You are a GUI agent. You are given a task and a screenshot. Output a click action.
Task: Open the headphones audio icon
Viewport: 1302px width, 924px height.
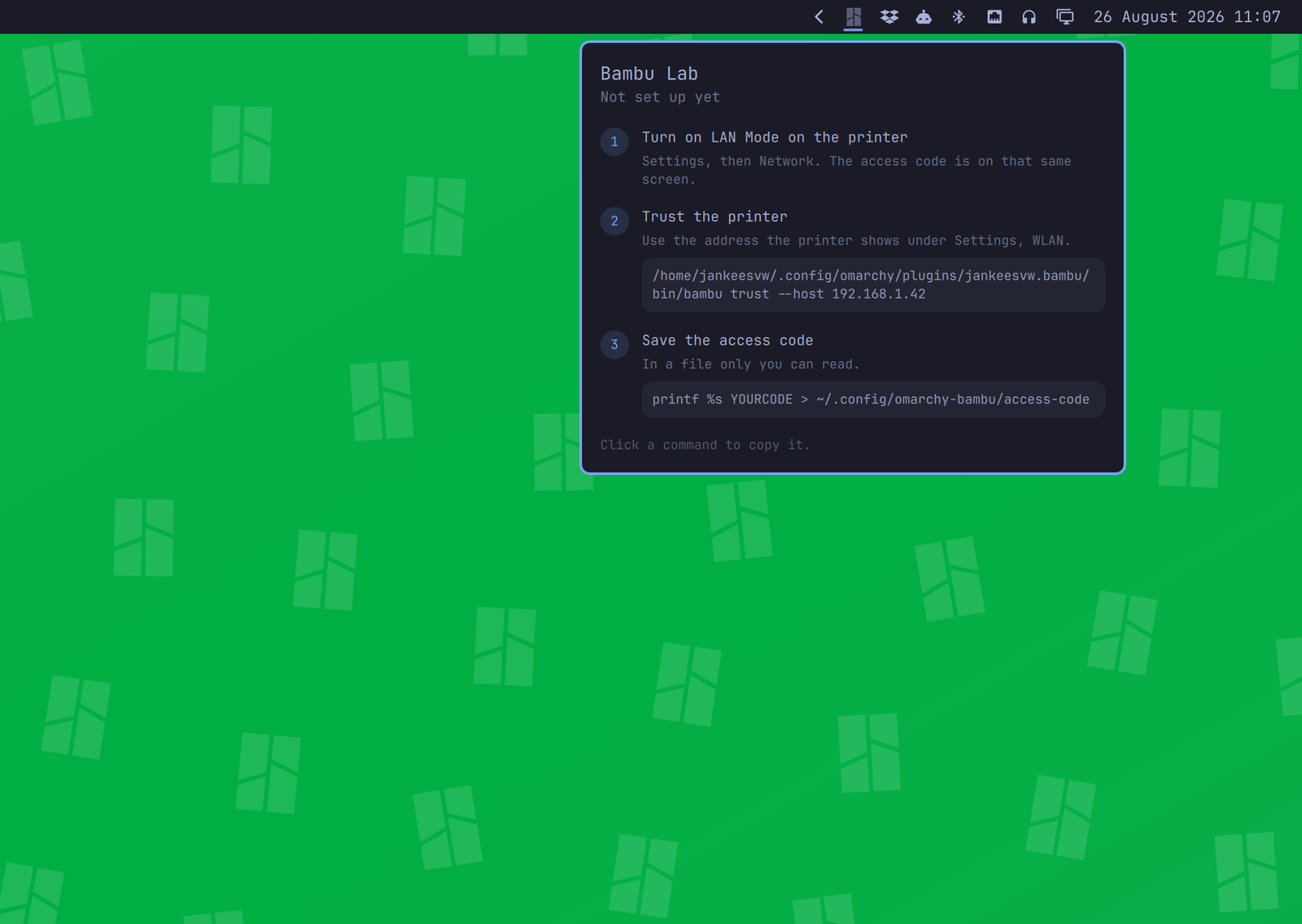(1029, 16)
